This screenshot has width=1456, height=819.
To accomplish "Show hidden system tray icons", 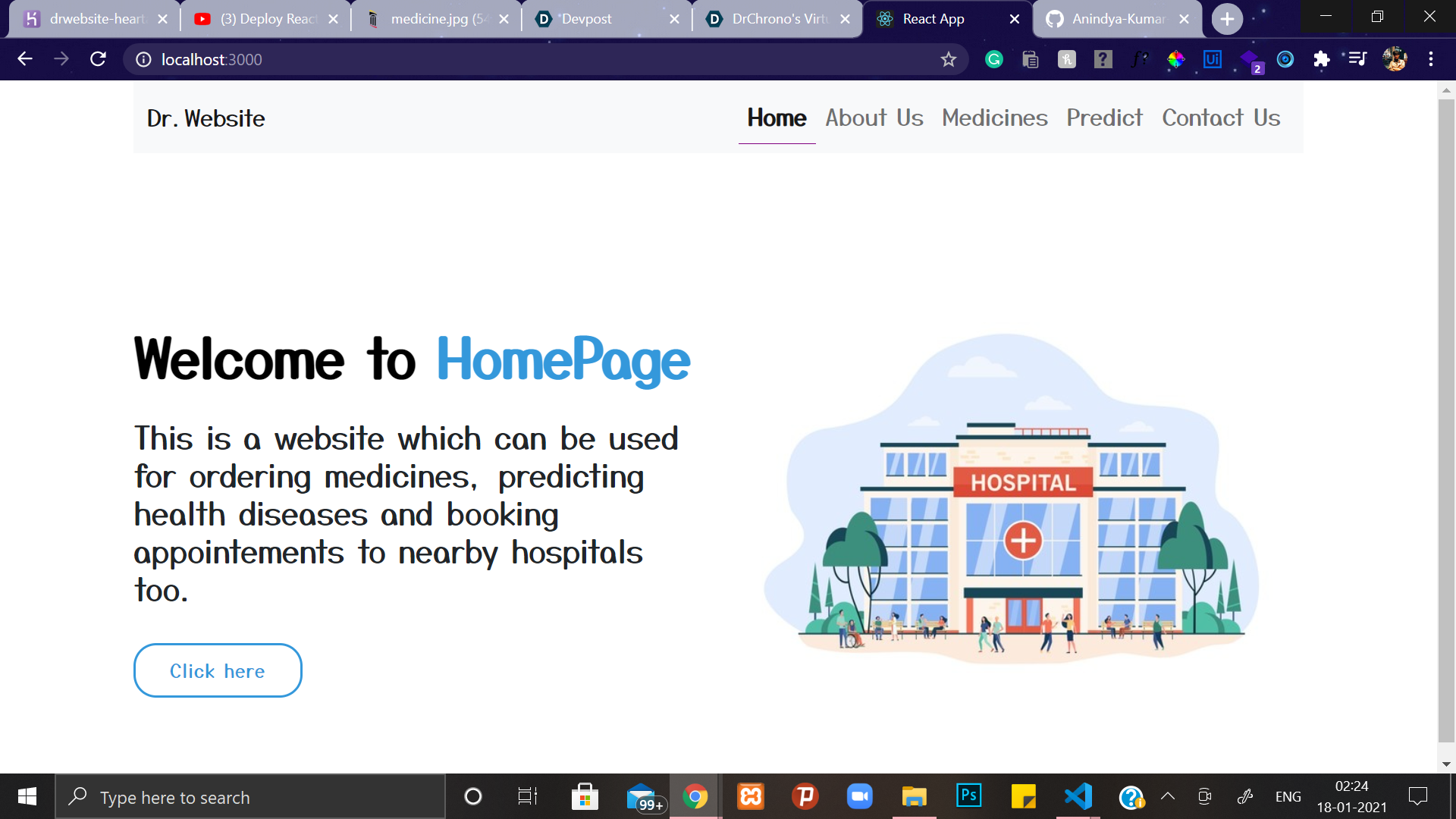I will click(1168, 796).
